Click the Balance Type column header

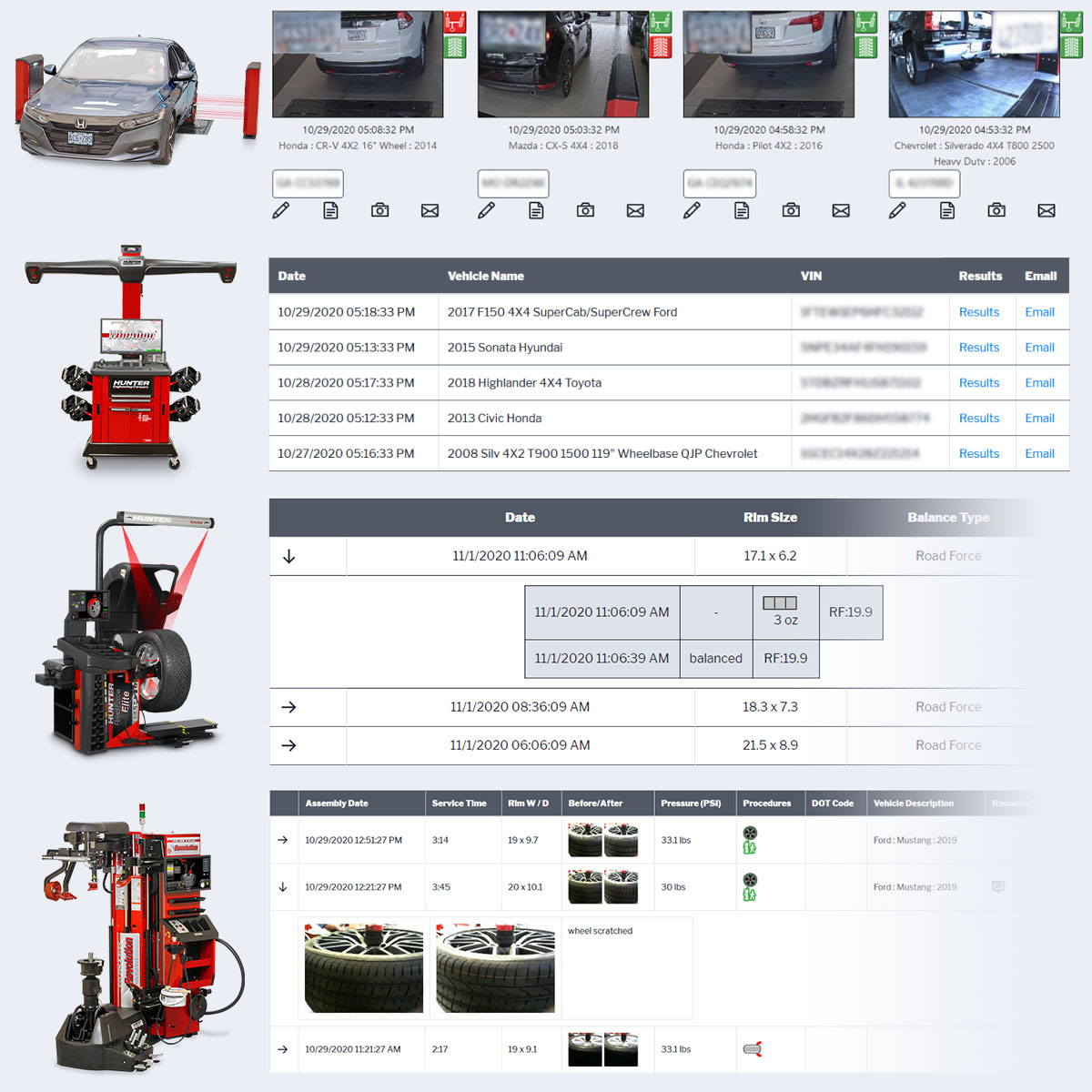click(x=948, y=517)
